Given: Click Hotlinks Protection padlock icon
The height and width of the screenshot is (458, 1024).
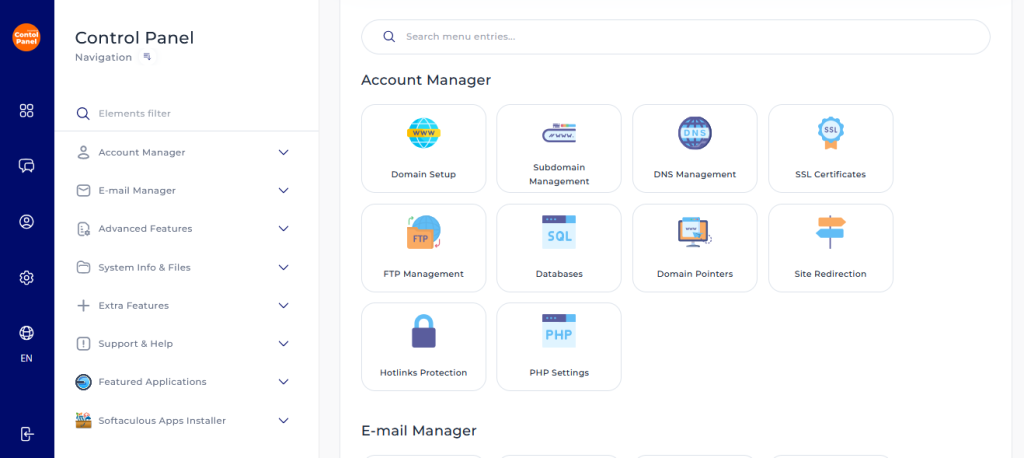Looking at the screenshot, I should point(423,331).
